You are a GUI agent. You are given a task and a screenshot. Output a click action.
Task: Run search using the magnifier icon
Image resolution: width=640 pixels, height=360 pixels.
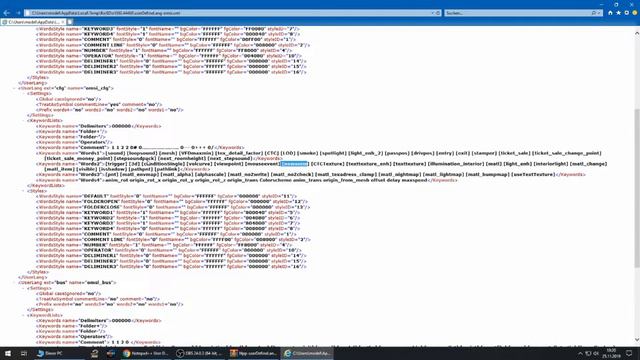click(x=593, y=13)
